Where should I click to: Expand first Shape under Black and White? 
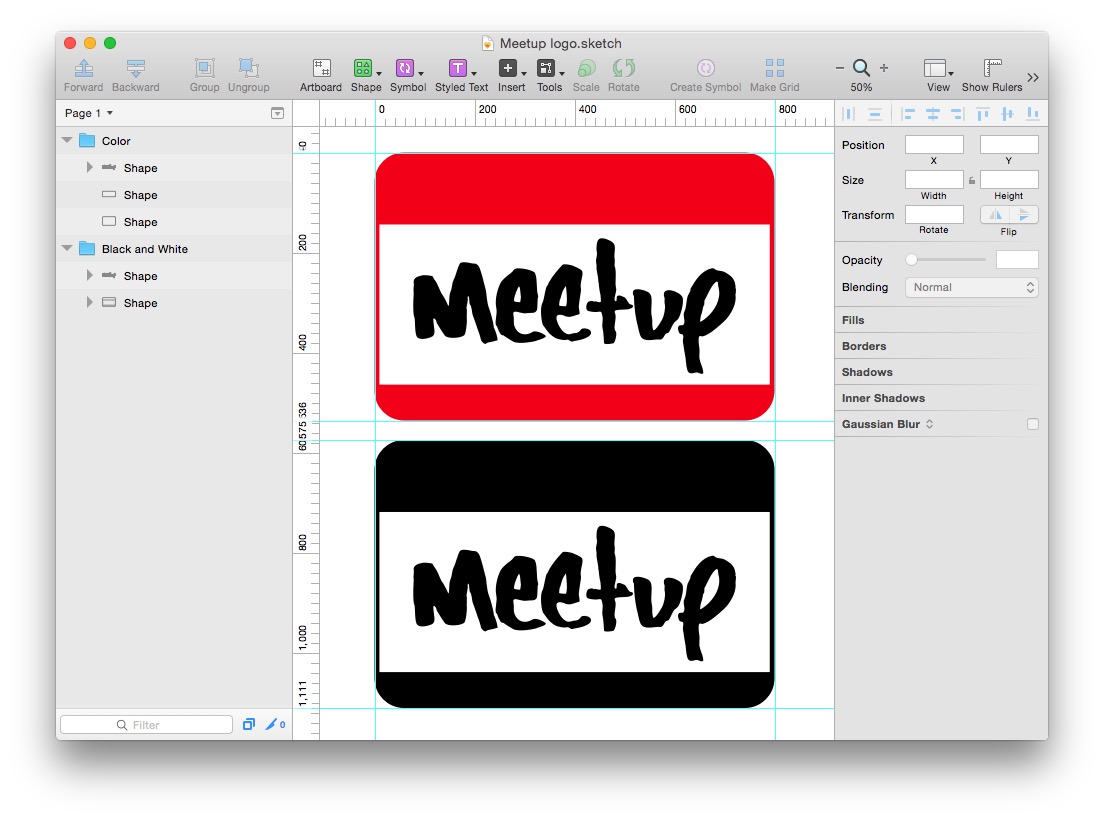point(89,275)
